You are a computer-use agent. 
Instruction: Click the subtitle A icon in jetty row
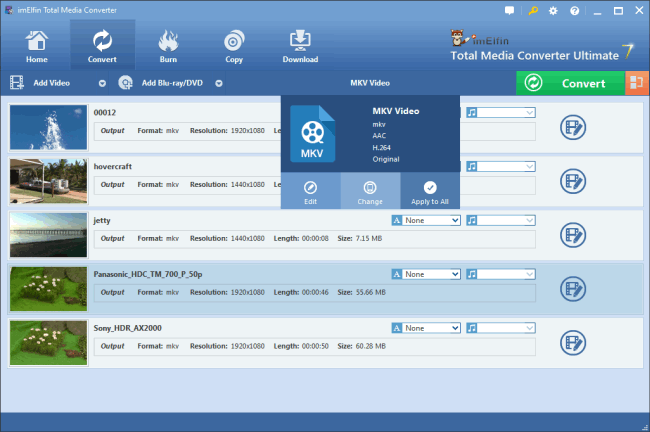tap(397, 220)
